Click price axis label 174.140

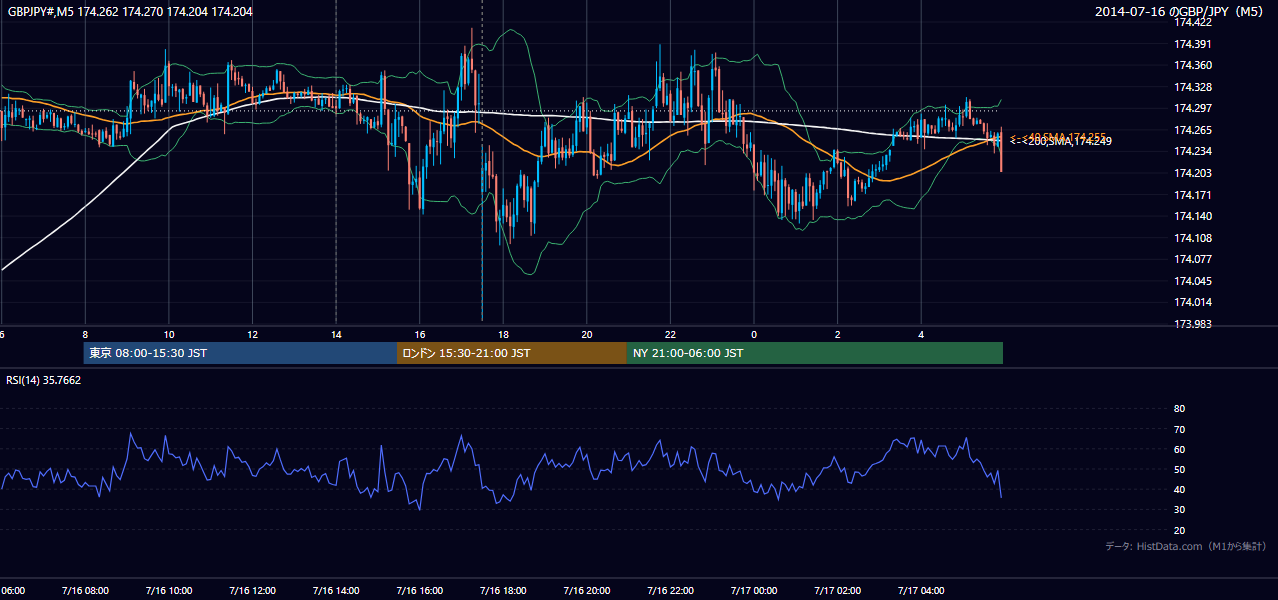click(x=1195, y=216)
